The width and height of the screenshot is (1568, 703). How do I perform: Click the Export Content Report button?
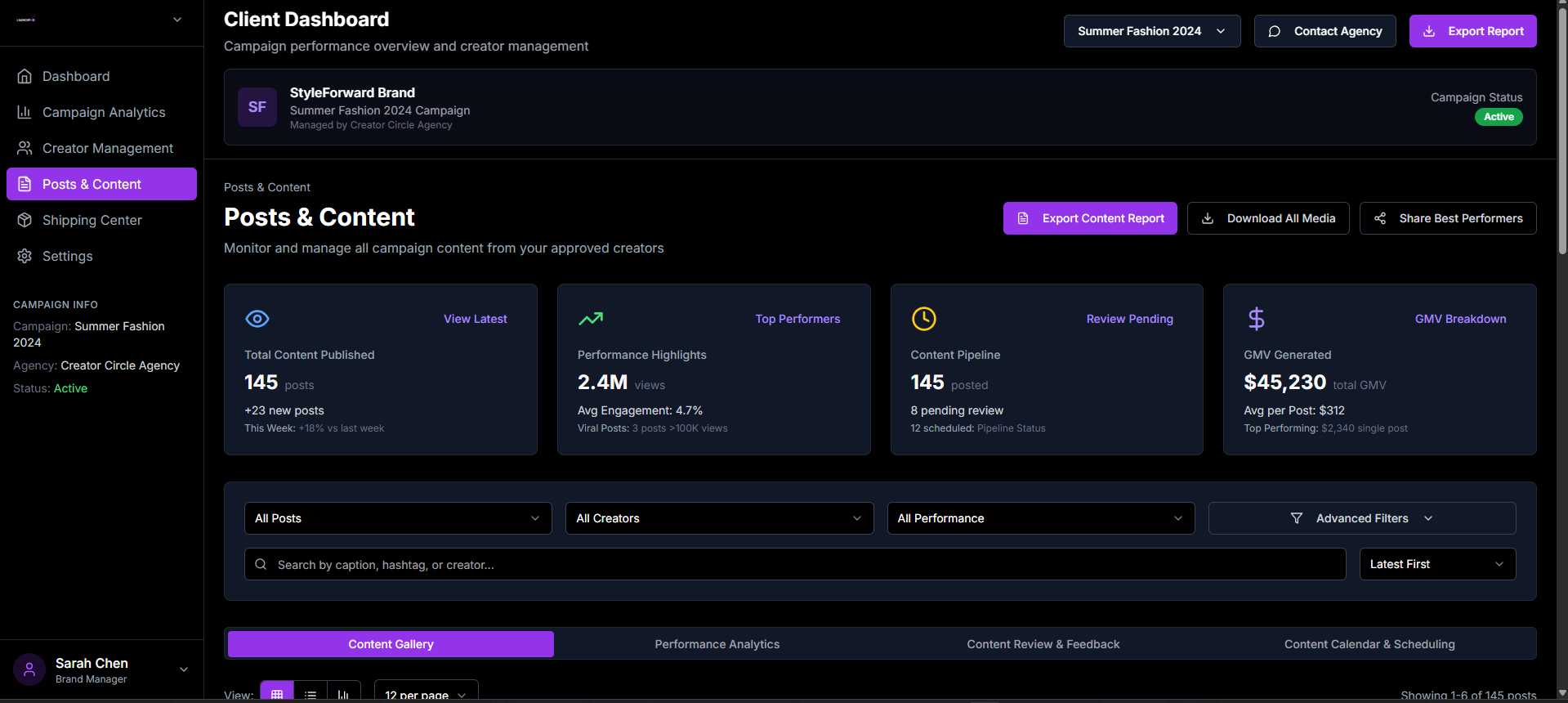(1089, 218)
